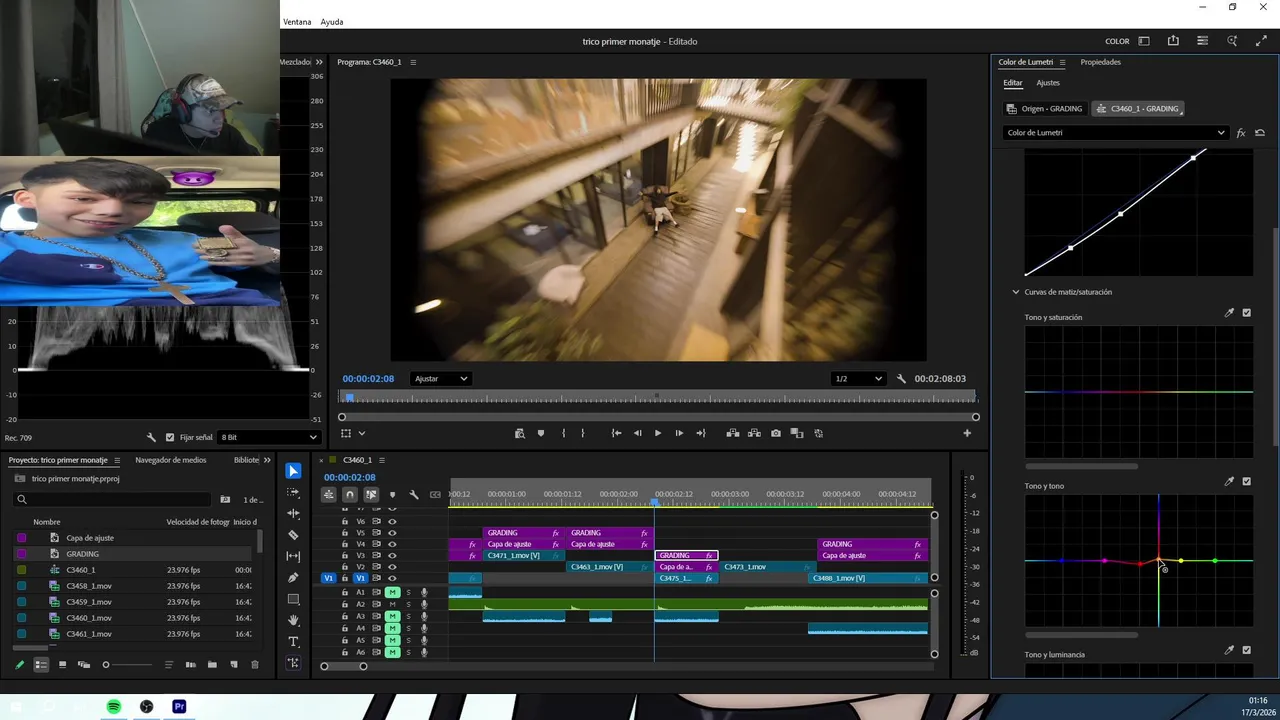Open C3460_1 timeline panel menu
Image resolution: width=1280 pixels, height=720 pixels.
383,460
